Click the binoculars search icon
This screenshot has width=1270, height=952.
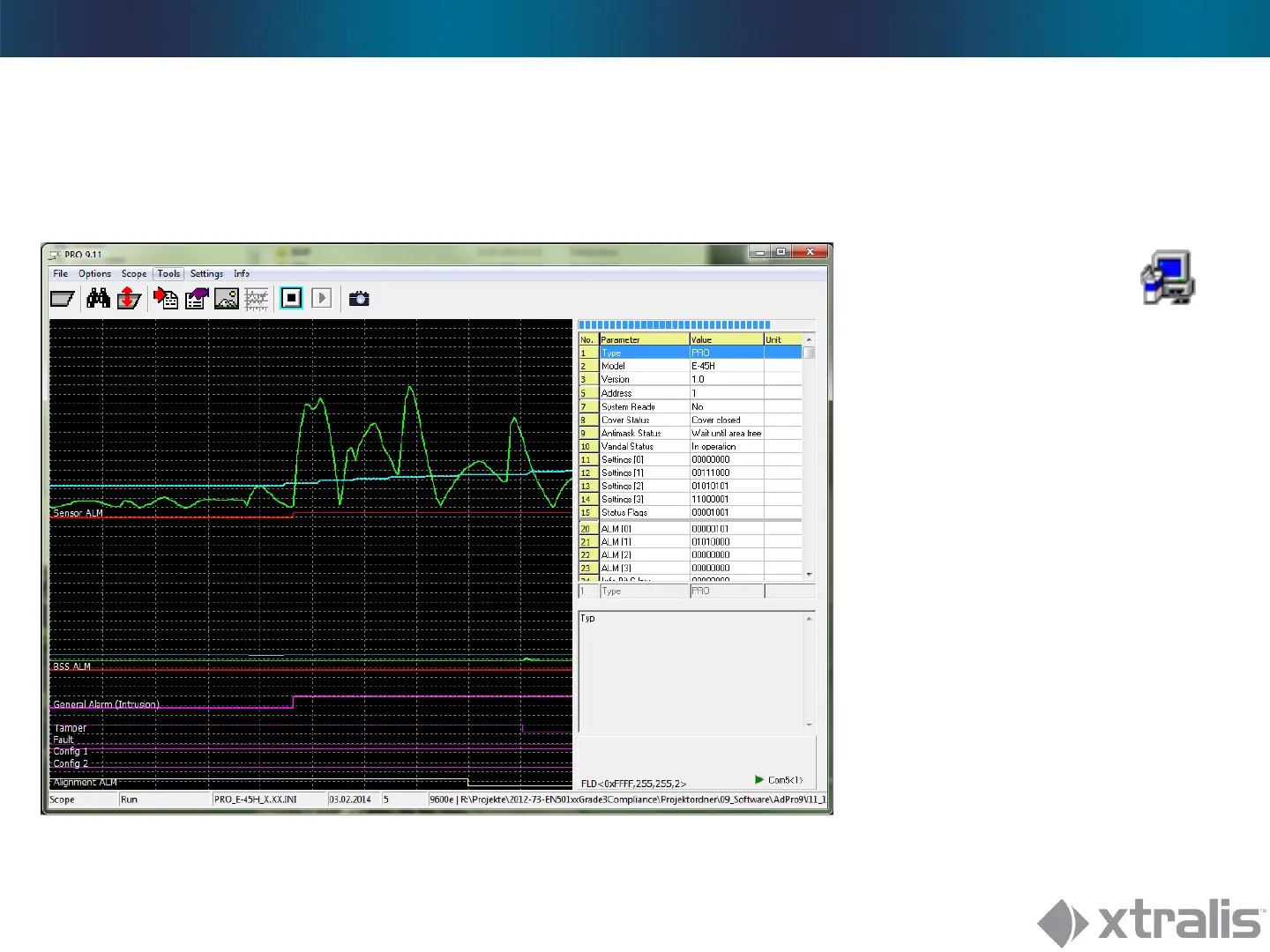[x=98, y=299]
